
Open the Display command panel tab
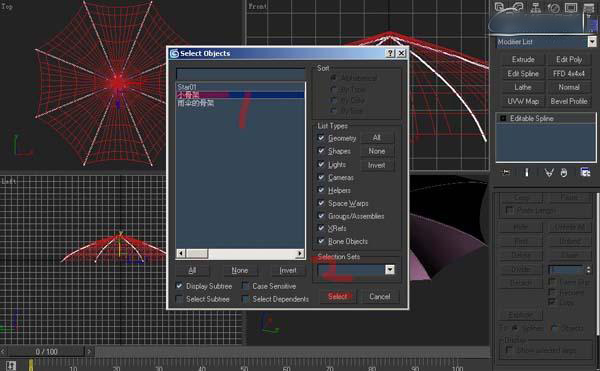click(571, 8)
